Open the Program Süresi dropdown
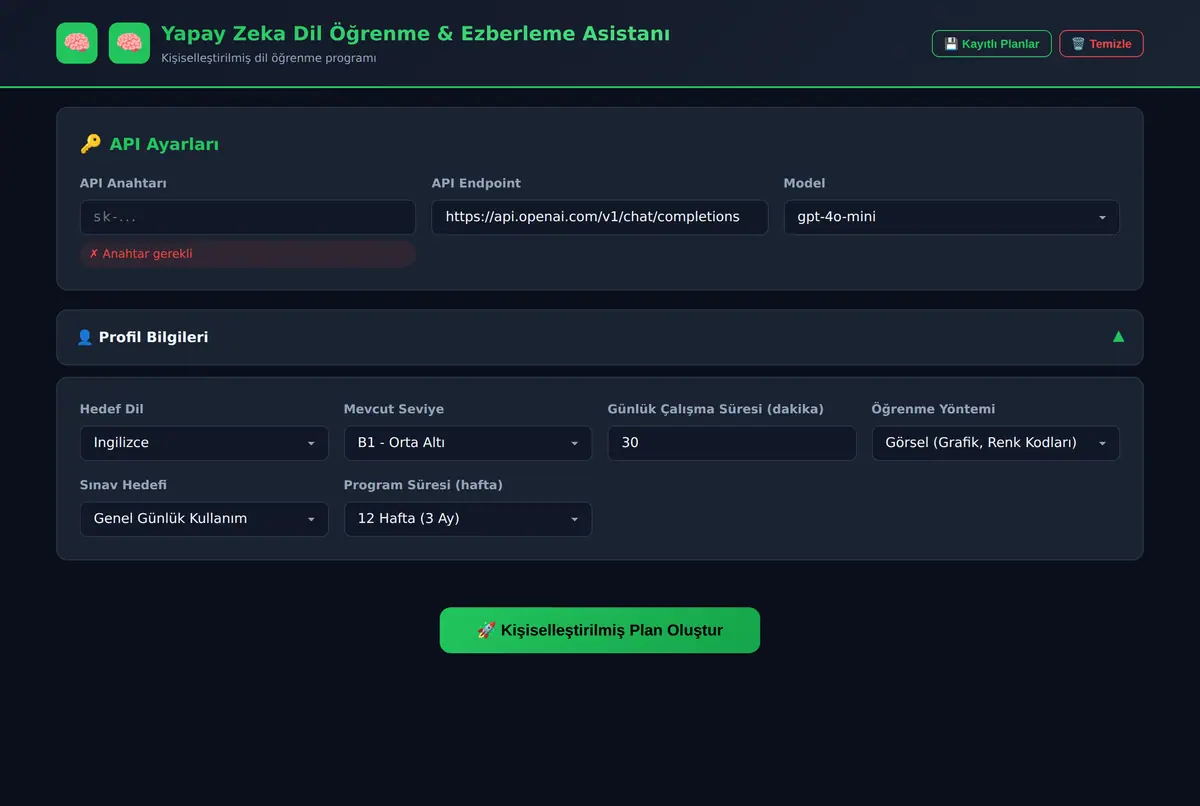 coord(468,519)
